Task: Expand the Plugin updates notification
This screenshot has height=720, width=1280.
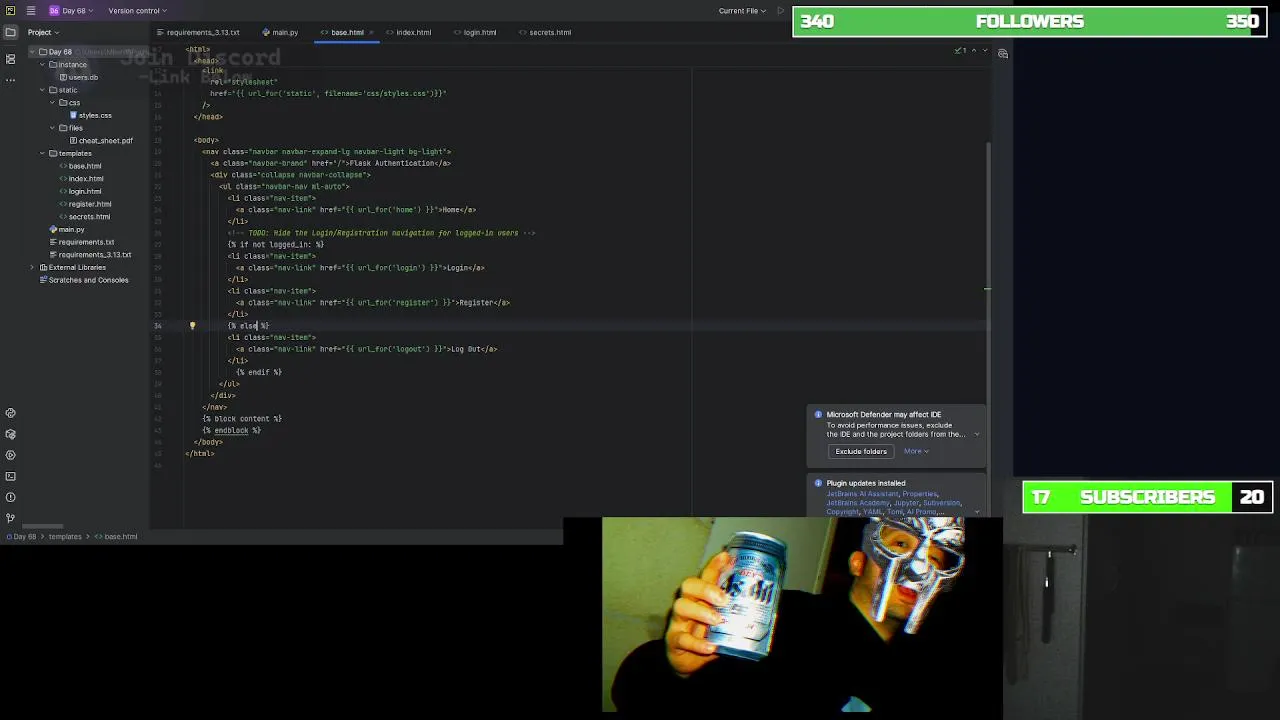Action: (x=977, y=512)
